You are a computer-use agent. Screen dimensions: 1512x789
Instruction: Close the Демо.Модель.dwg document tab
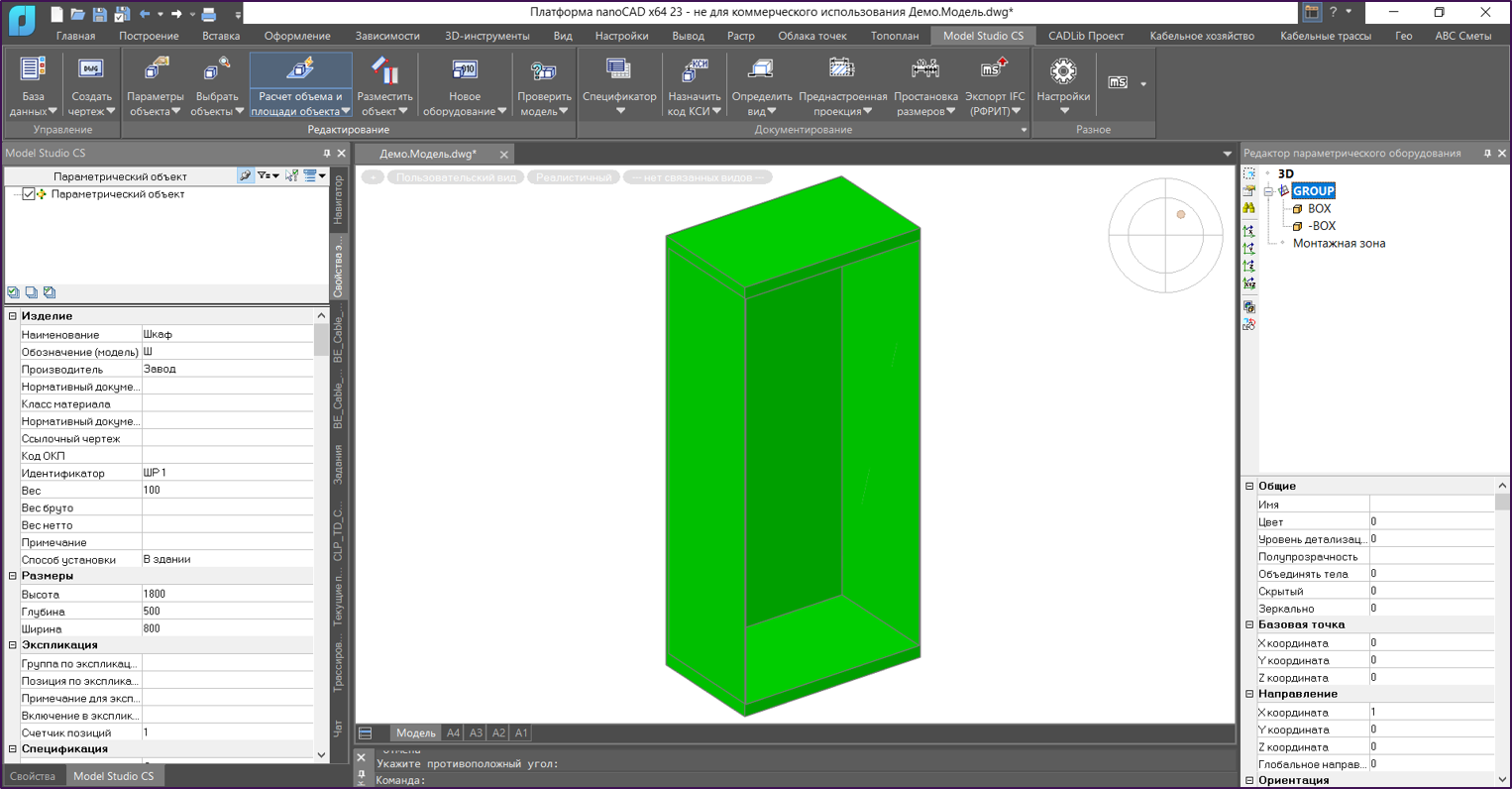click(x=503, y=154)
